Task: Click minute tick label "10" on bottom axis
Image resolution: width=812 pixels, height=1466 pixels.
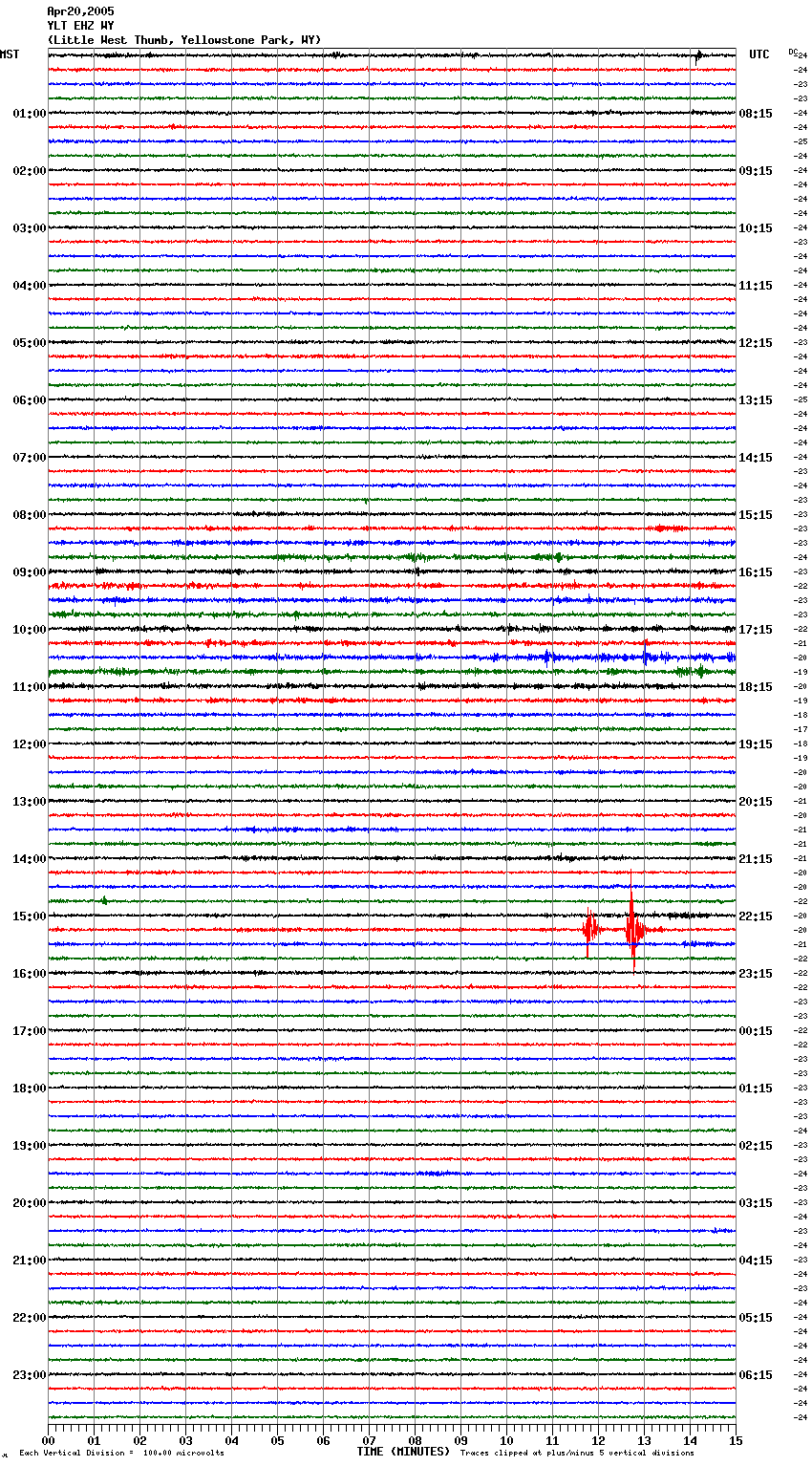Action: tap(506, 1440)
